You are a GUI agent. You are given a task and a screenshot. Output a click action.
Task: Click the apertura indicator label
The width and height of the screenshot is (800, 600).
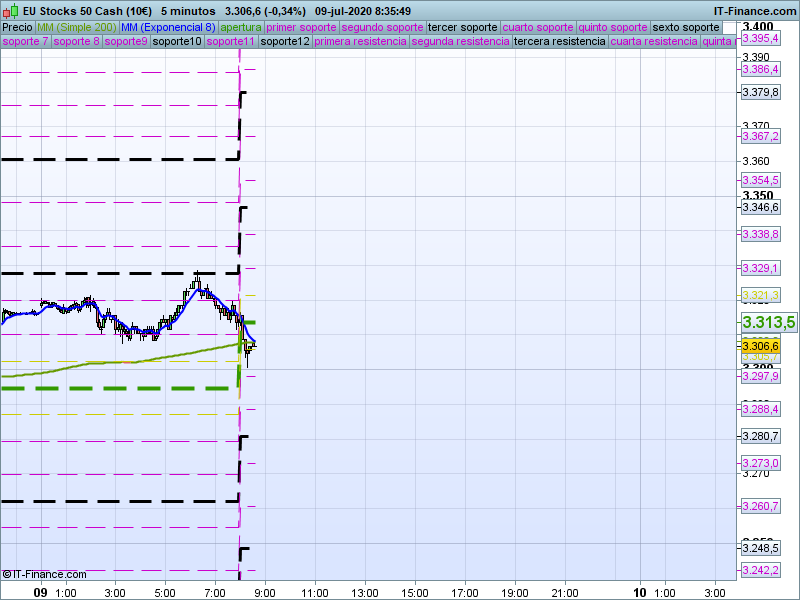241,27
